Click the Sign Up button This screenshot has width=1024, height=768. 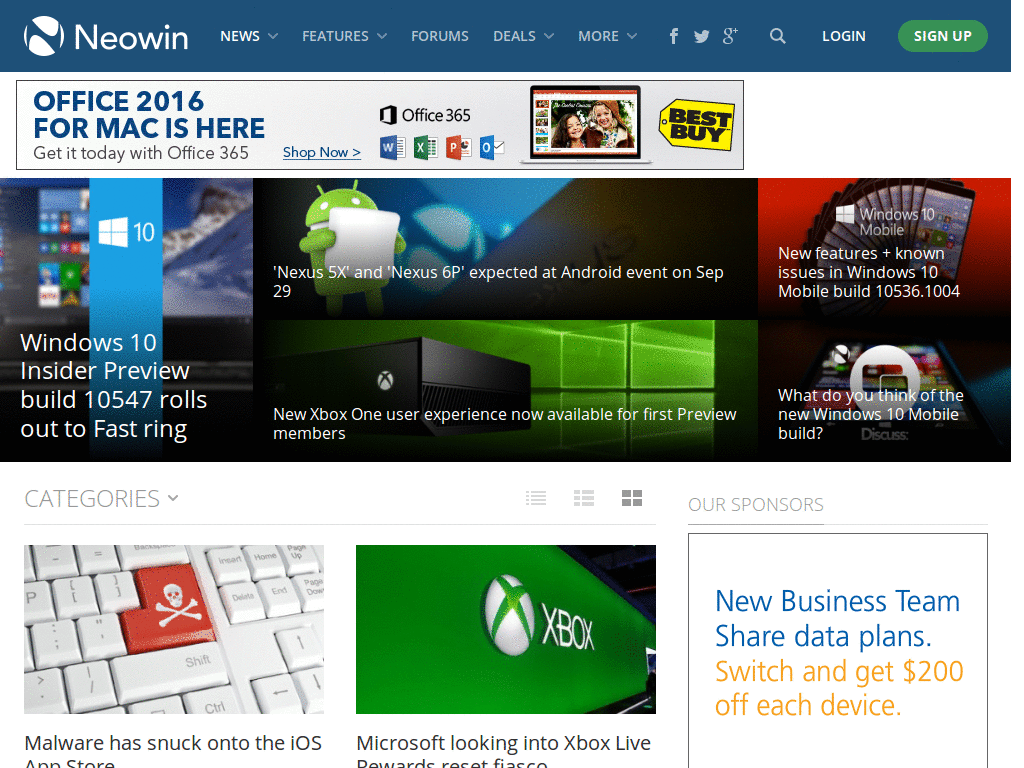(x=942, y=36)
